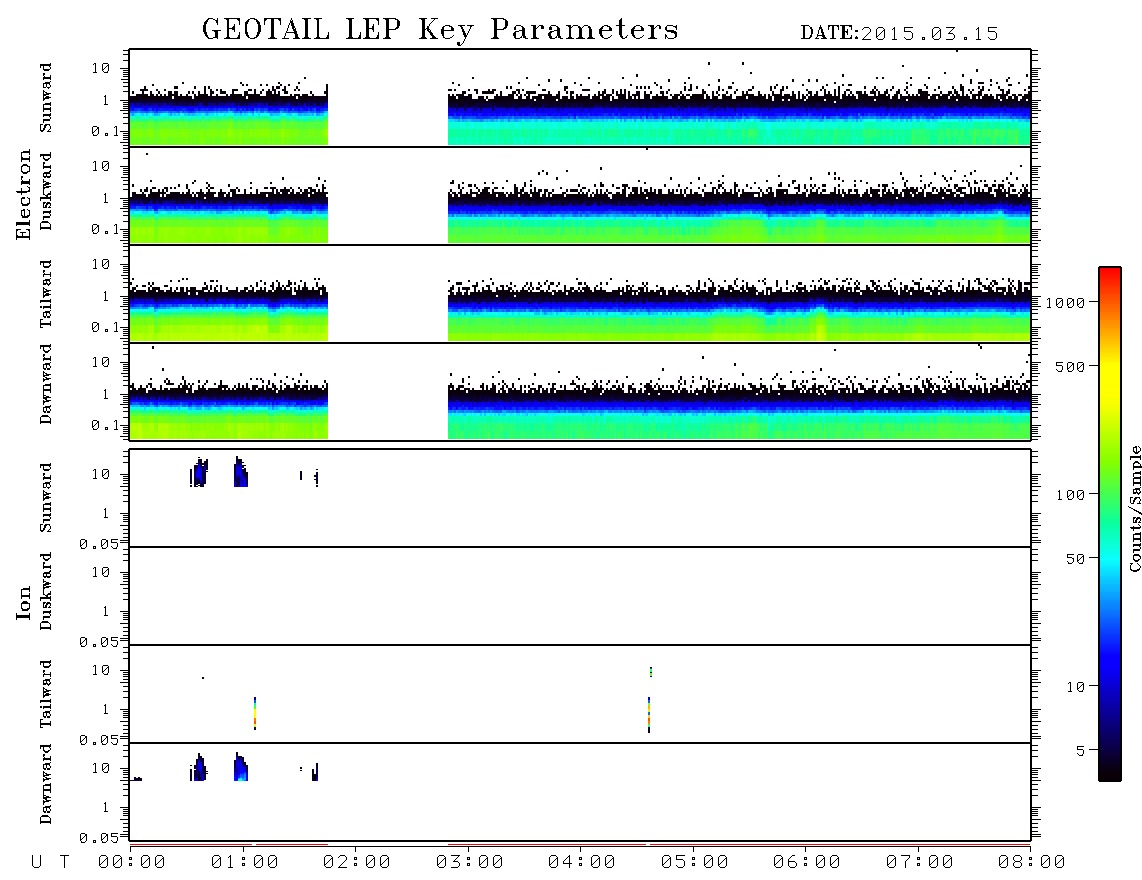Click the 1 tick of Ion Duskward panel

coord(105,612)
